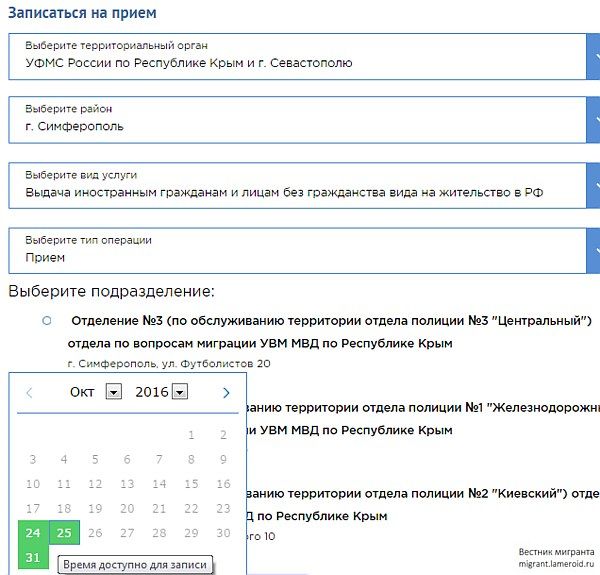Click date 1 in October calendar

[191, 435]
